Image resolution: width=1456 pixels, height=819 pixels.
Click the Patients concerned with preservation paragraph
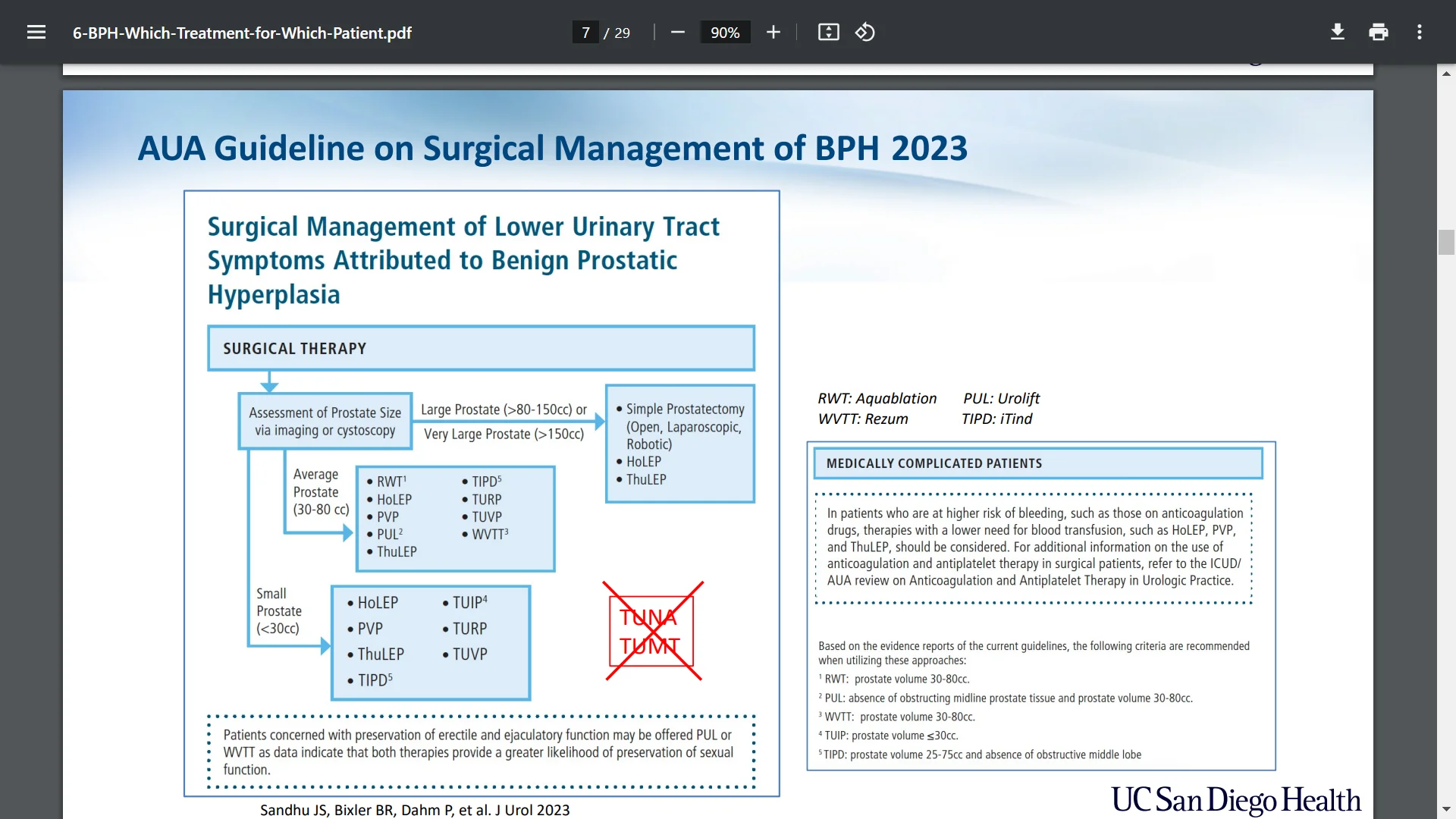(479, 752)
